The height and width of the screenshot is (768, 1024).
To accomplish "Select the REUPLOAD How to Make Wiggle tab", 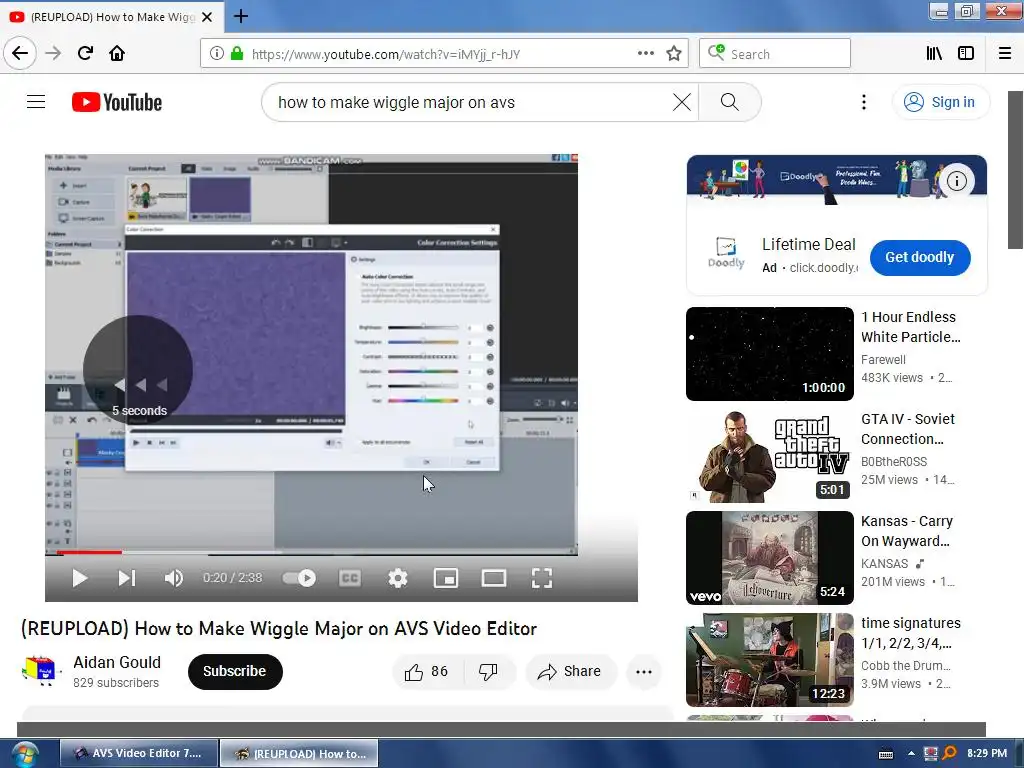I will [112, 17].
